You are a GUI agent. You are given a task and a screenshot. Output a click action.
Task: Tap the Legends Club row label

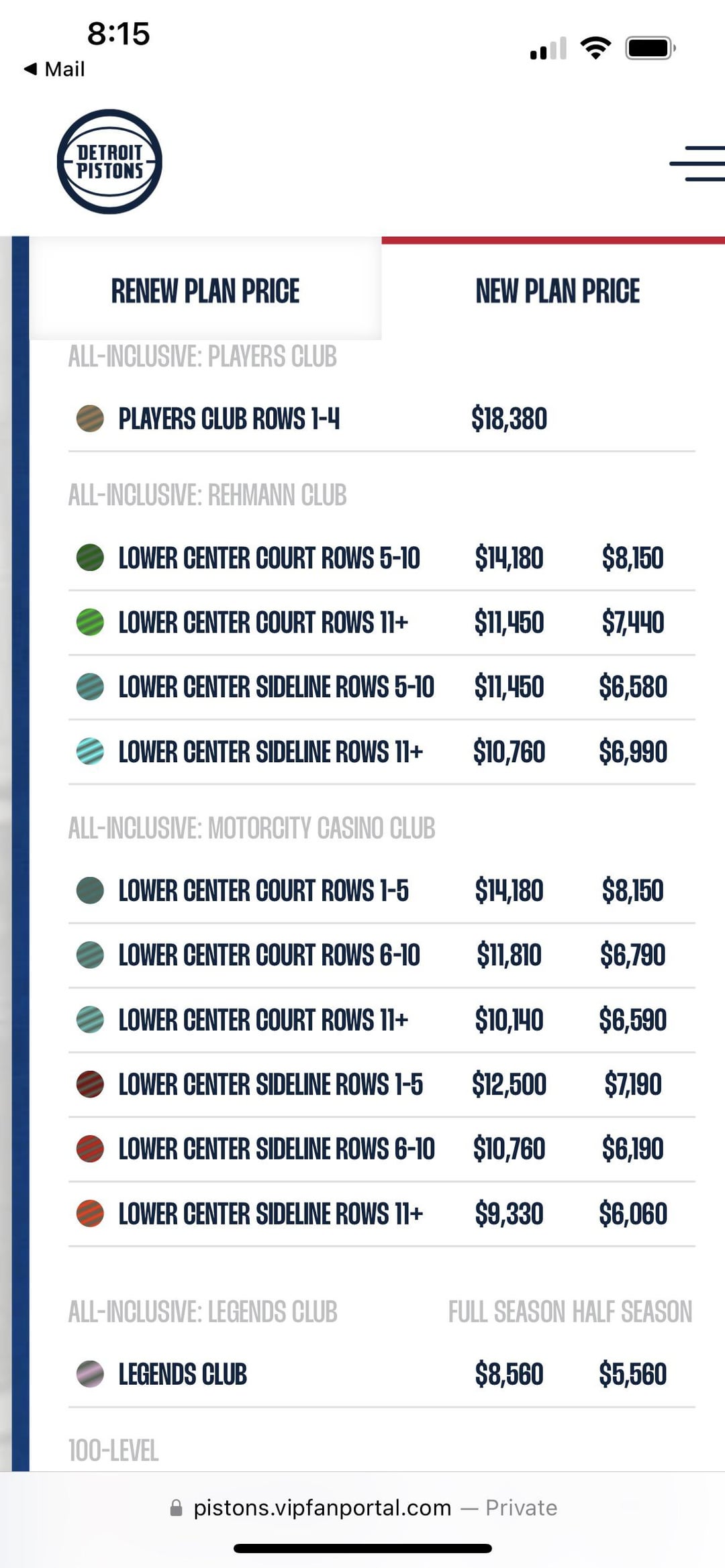click(x=183, y=1374)
